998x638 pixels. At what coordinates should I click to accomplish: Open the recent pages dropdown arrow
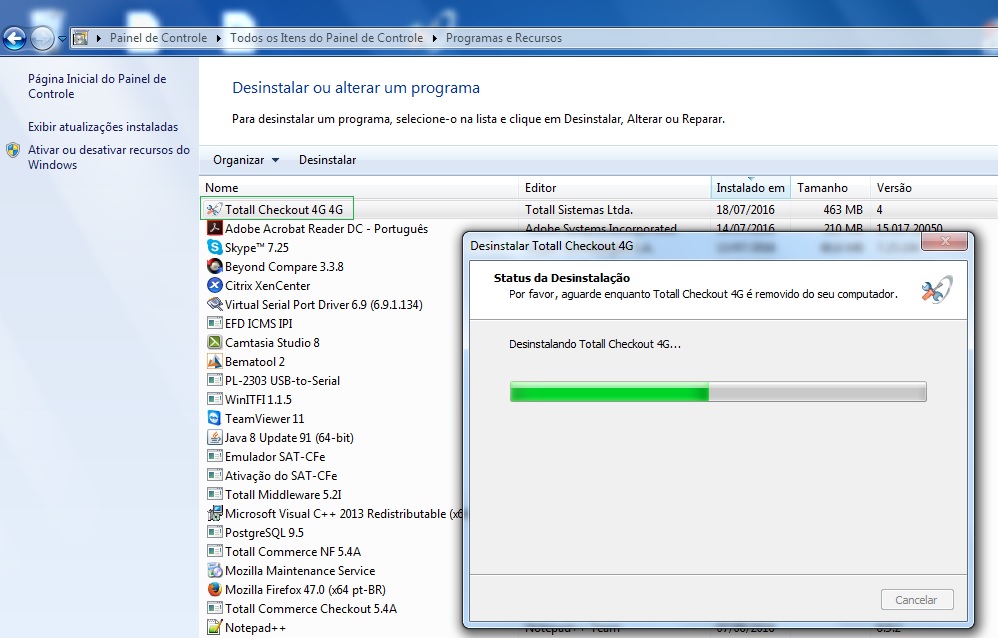tap(62, 39)
